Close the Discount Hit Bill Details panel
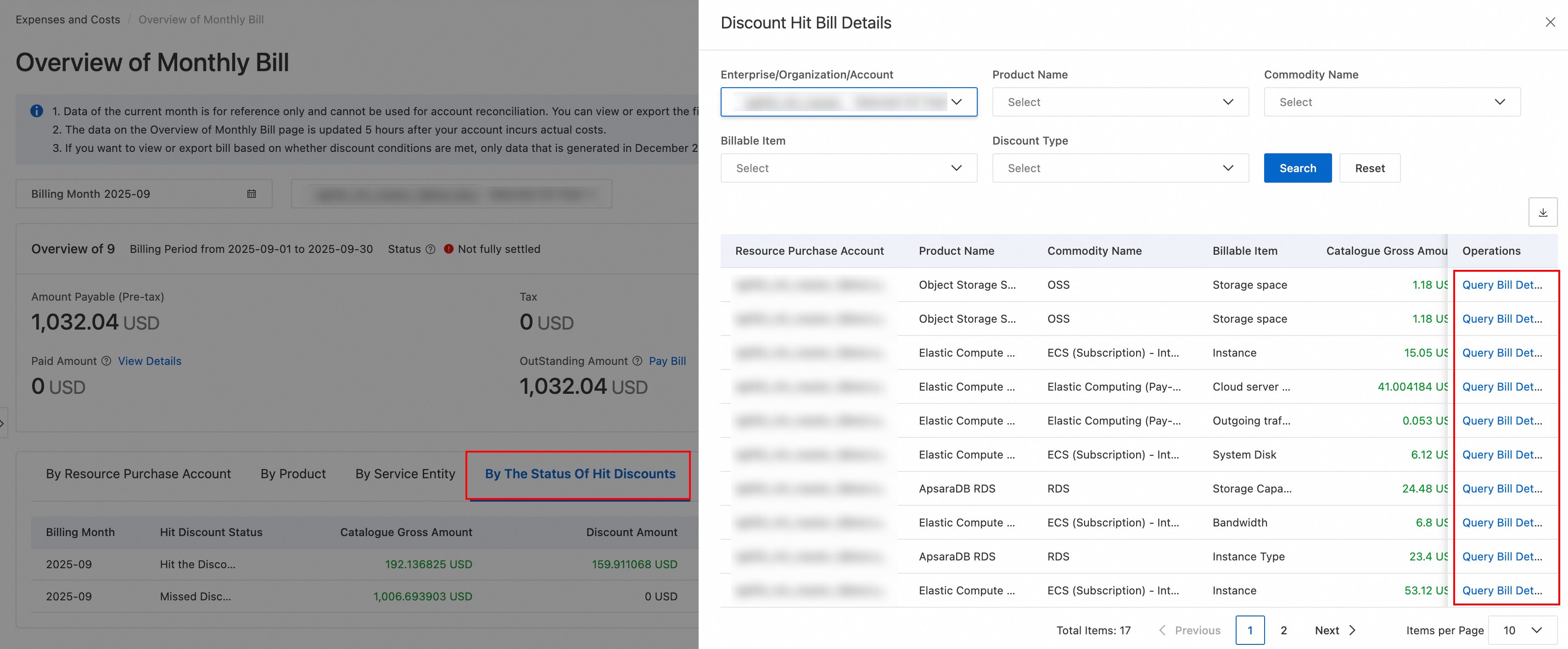Image resolution: width=1568 pixels, height=649 pixels. coord(1550,22)
